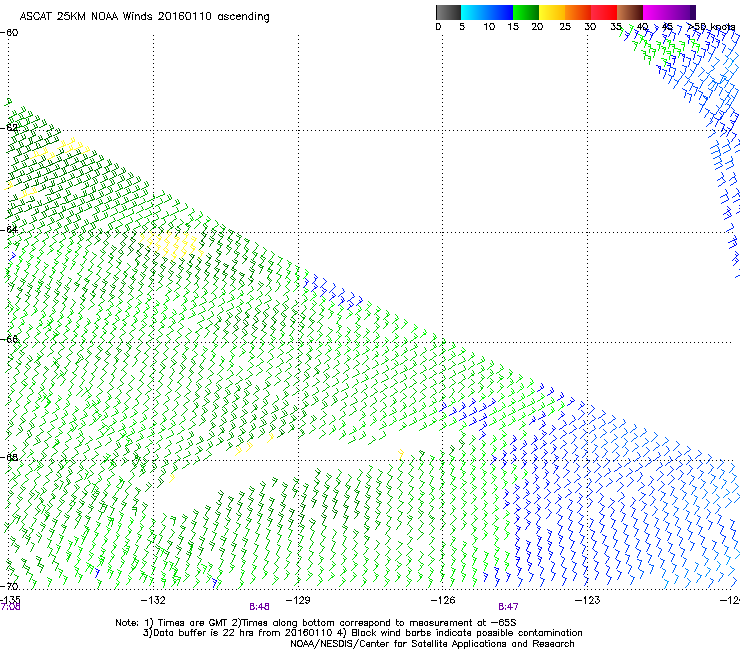Click the yellow 20–25 knot color bar segment
This screenshot has height=650, width=740.
(x=552, y=12)
